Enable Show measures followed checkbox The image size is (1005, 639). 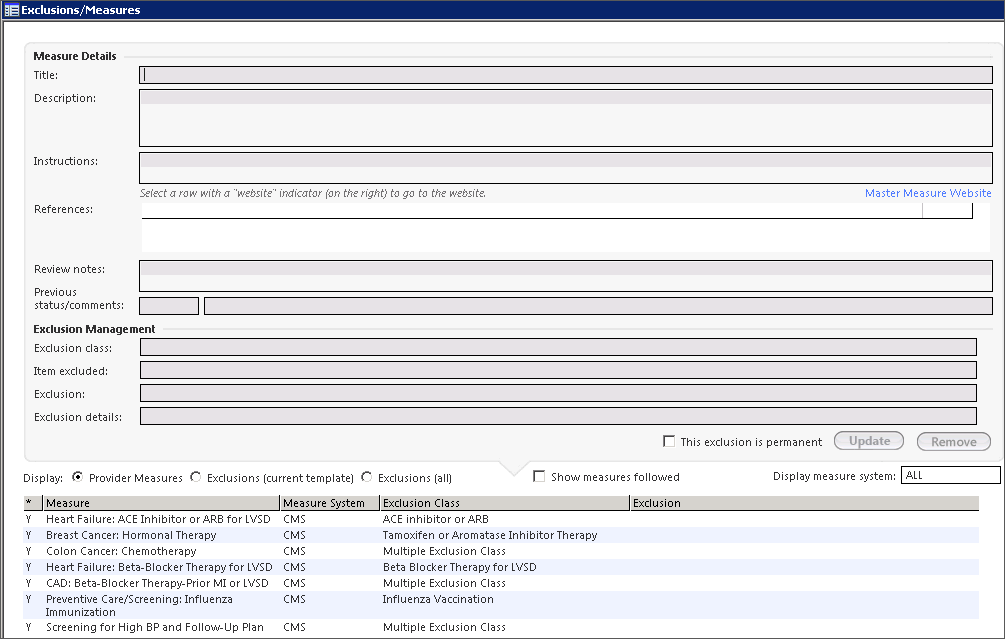pyautogui.click(x=540, y=477)
